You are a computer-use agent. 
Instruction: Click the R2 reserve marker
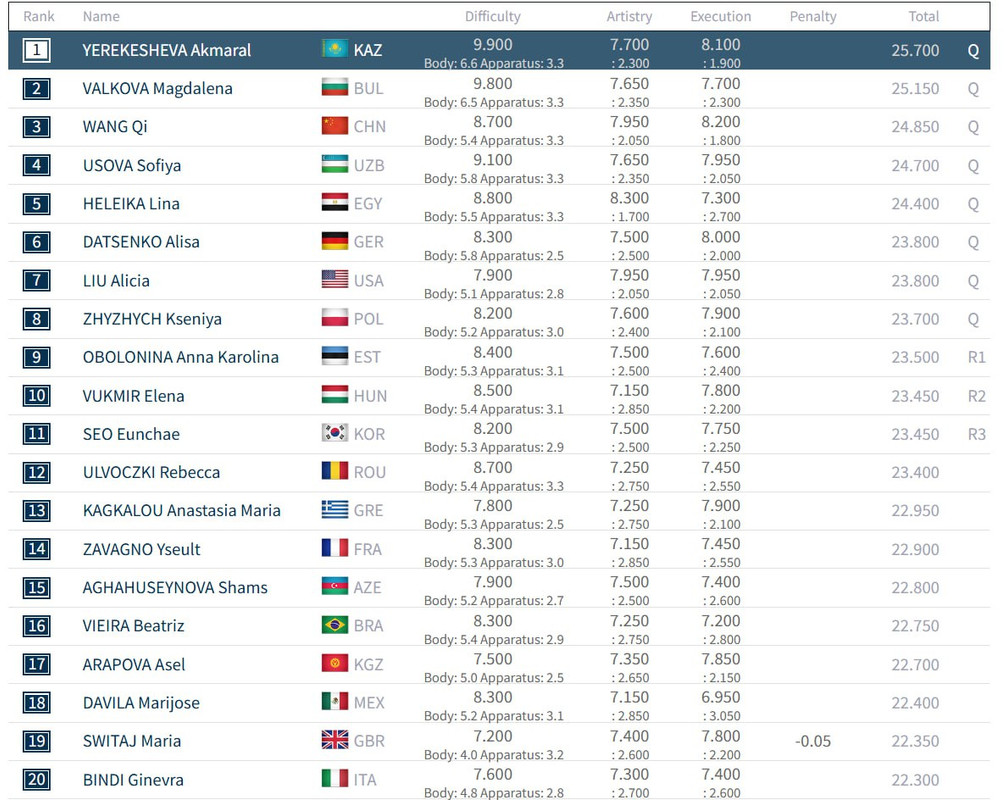point(976,396)
